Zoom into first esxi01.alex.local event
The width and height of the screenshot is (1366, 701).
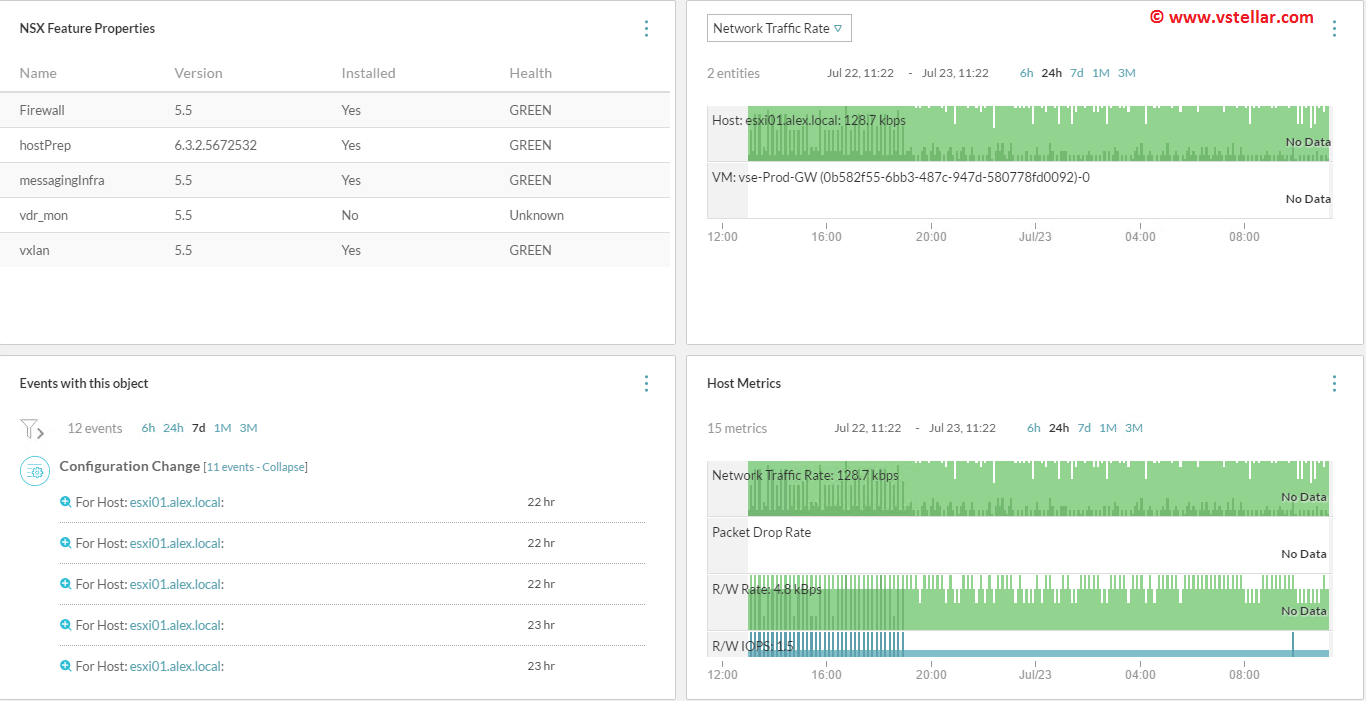click(x=66, y=502)
